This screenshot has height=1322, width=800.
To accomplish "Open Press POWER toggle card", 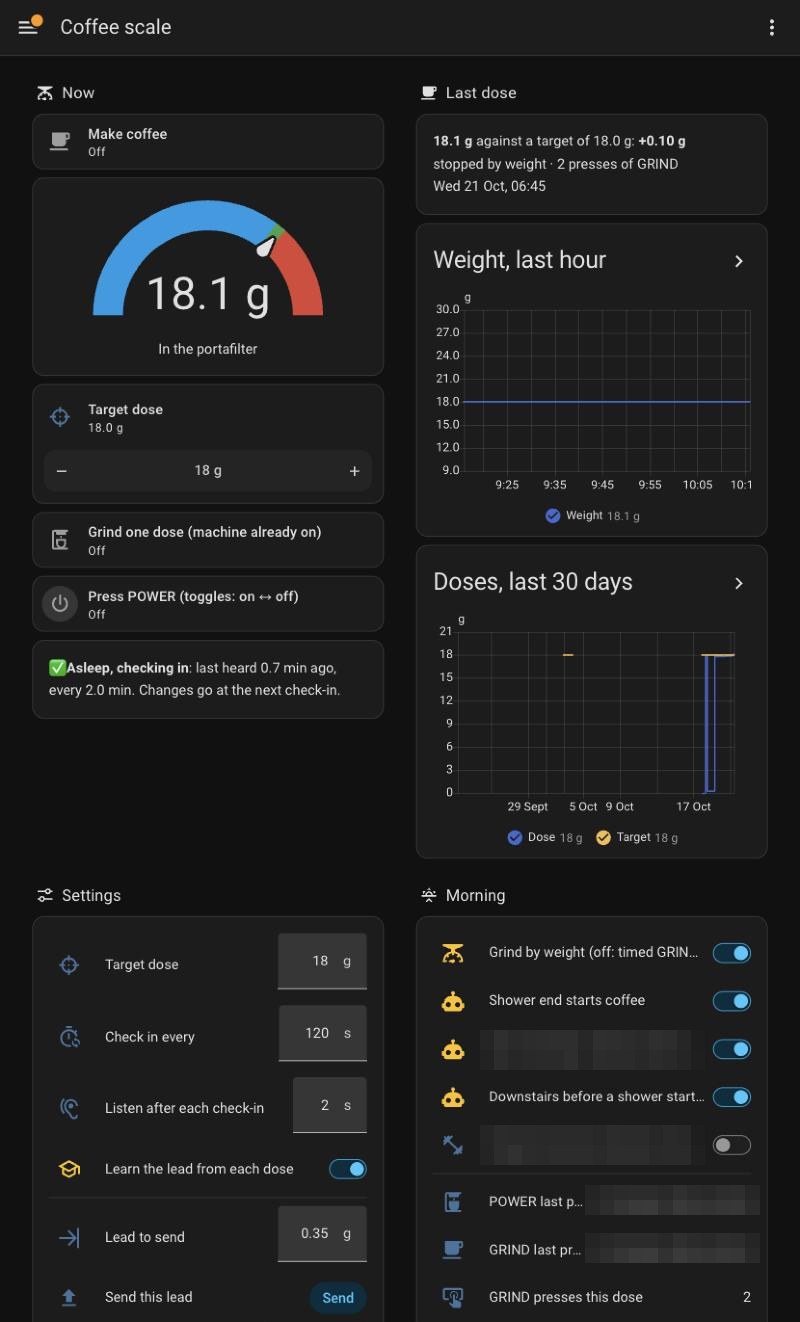I will point(208,604).
